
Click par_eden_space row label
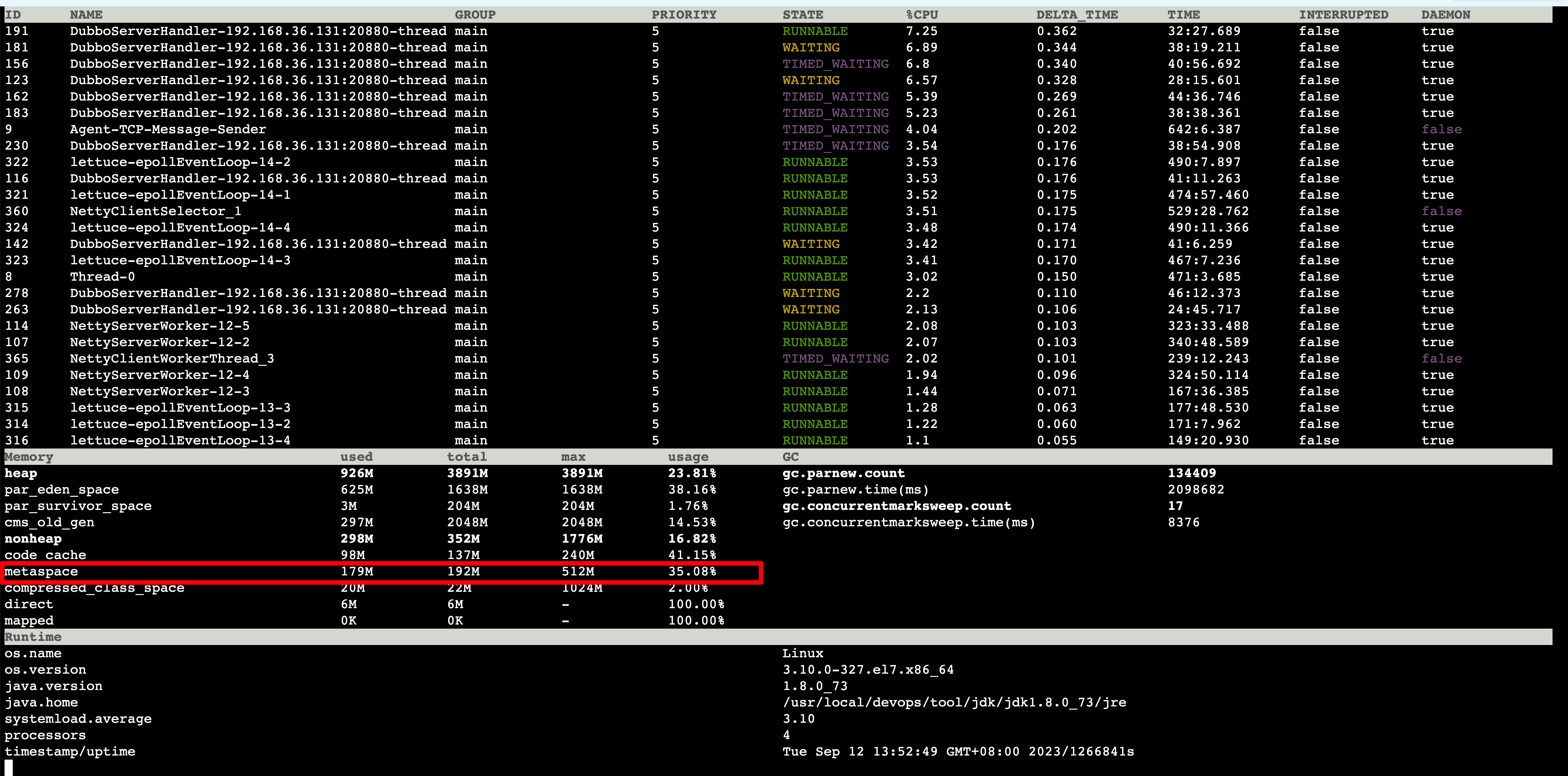[61, 490]
